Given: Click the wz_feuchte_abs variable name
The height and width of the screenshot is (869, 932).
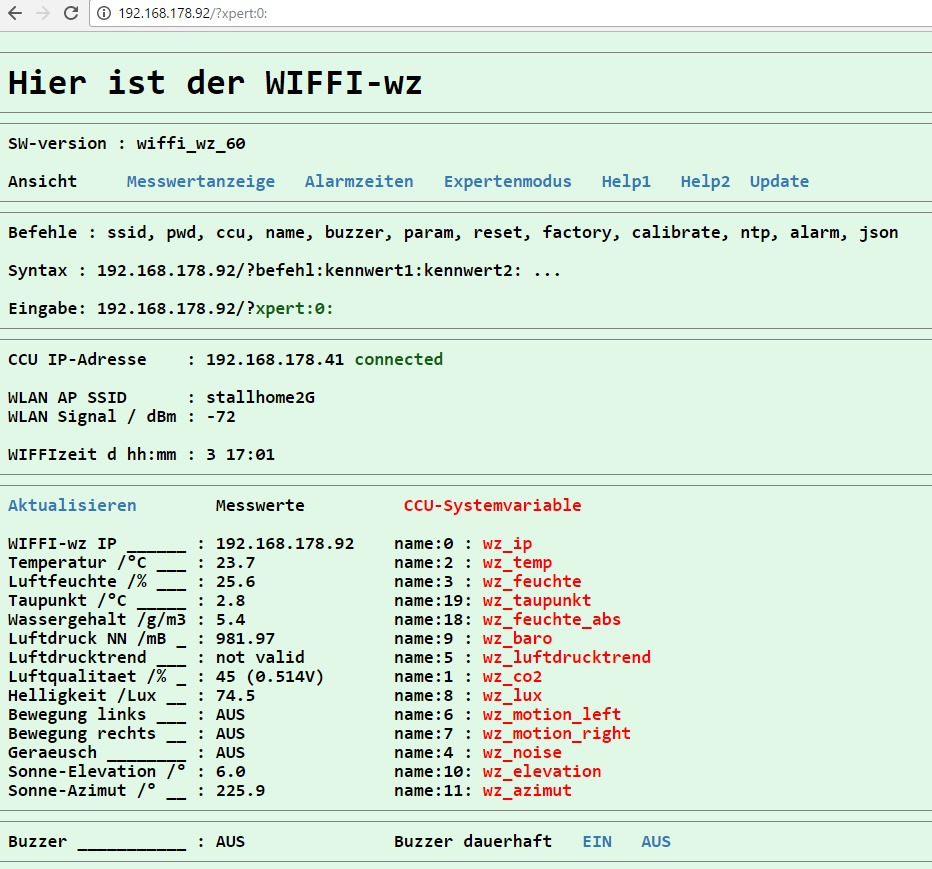Looking at the screenshot, I should pyautogui.click(x=552, y=620).
